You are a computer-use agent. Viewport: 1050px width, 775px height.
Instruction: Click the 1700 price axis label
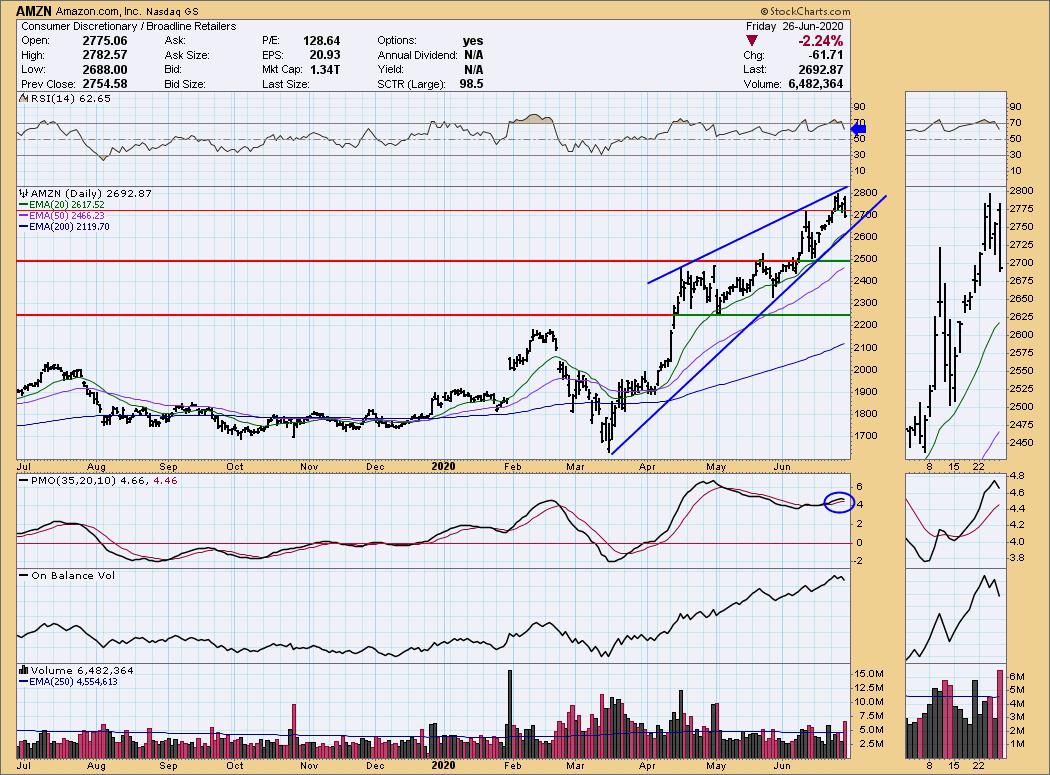[x=865, y=436]
